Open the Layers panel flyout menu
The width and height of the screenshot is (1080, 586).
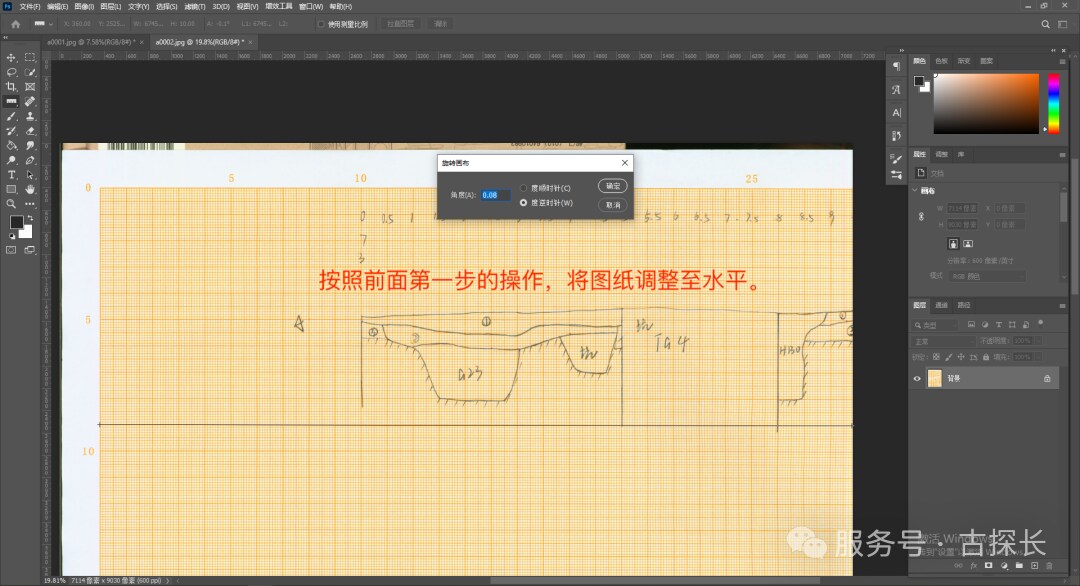click(x=1062, y=306)
